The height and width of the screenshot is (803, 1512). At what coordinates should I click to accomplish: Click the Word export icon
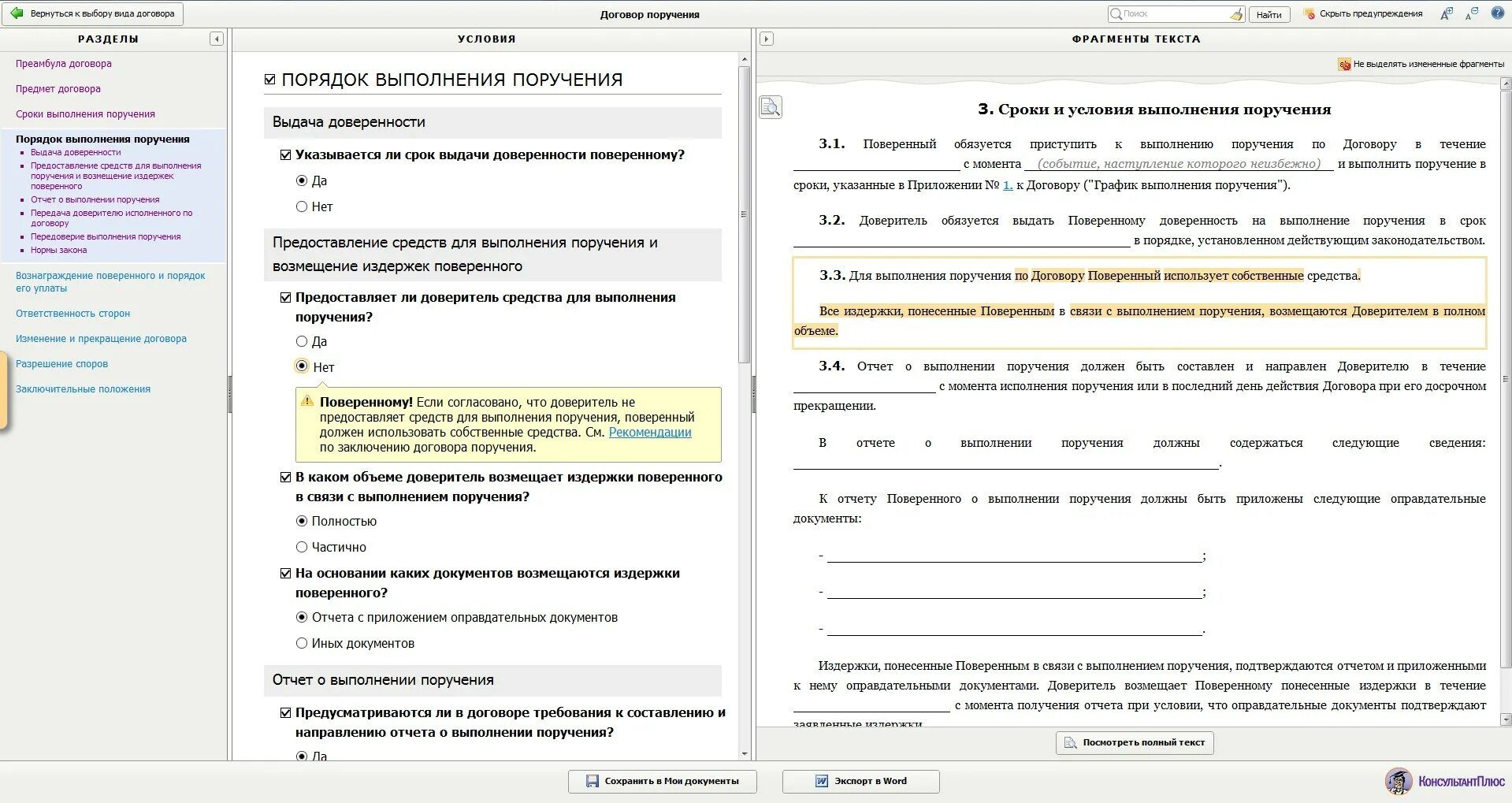[822, 781]
